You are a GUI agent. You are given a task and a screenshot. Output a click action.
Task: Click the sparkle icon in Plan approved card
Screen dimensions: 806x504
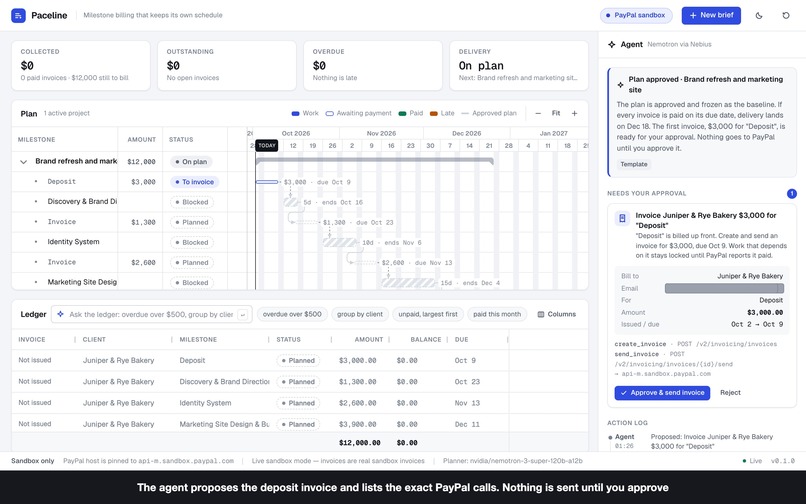[620, 85]
